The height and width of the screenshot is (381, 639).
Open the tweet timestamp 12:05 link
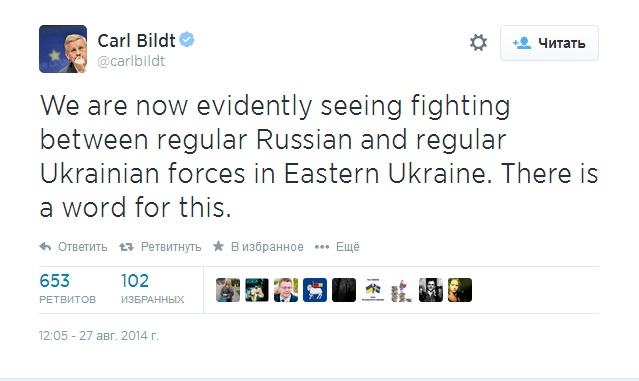coord(99,336)
